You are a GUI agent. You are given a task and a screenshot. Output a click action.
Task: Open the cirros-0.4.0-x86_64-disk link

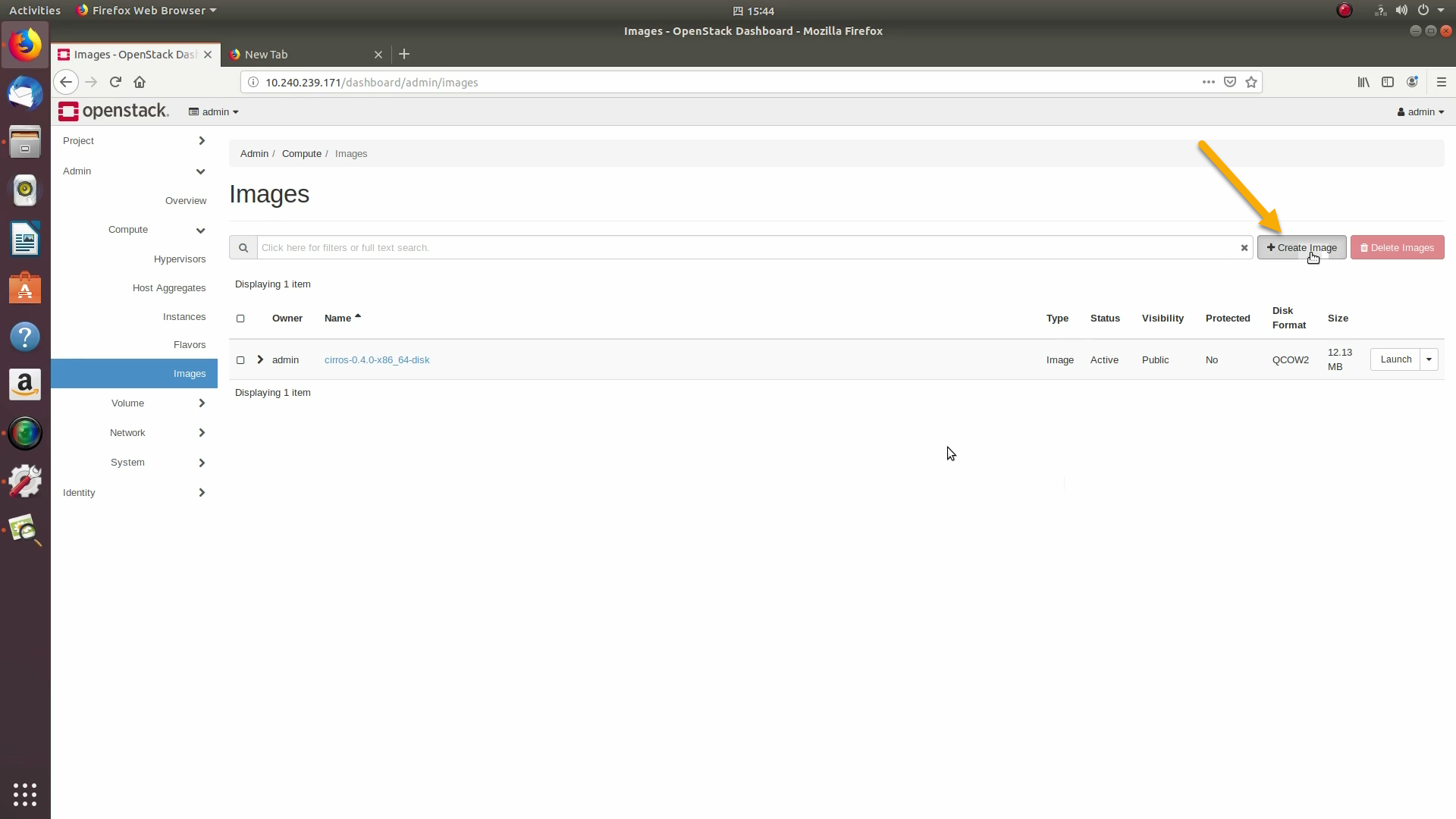(377, 360)
